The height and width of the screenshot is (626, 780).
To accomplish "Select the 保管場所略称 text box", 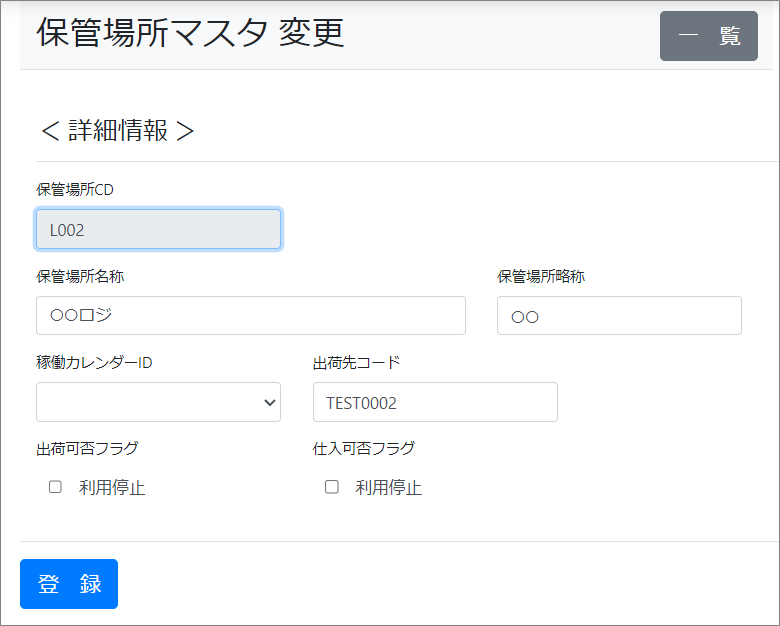I will coord(619,315).
